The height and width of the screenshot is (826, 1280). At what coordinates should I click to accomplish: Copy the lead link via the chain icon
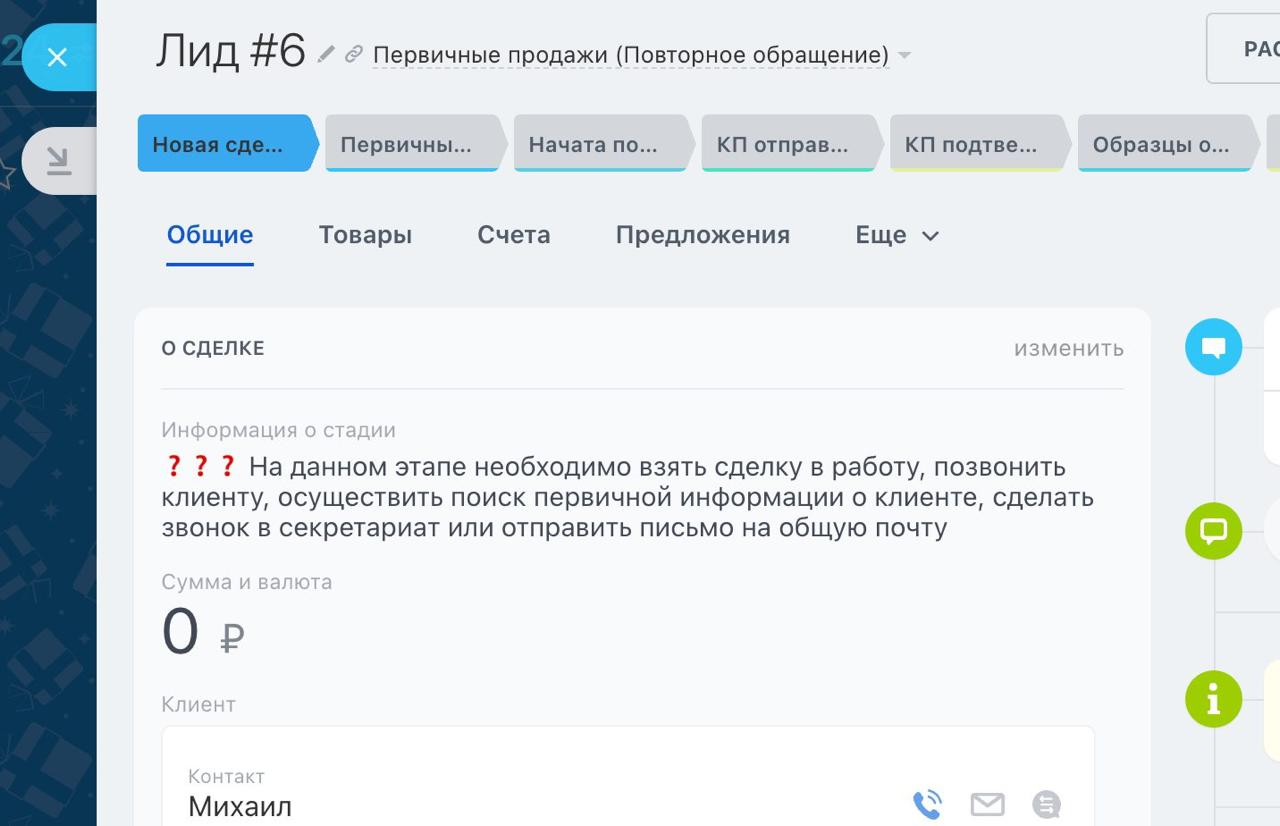[x=352, y=55]
